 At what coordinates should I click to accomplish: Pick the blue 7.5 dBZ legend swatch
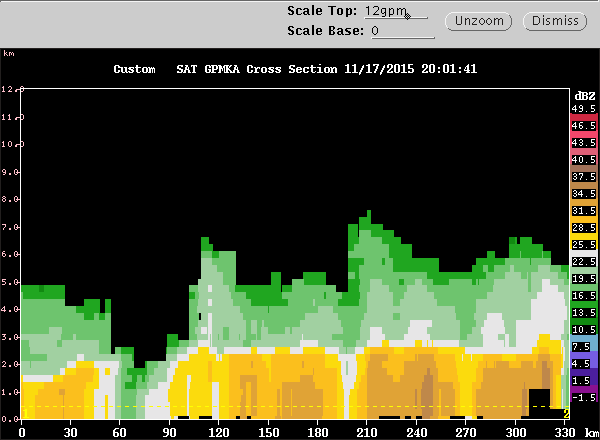click(583, 347)
